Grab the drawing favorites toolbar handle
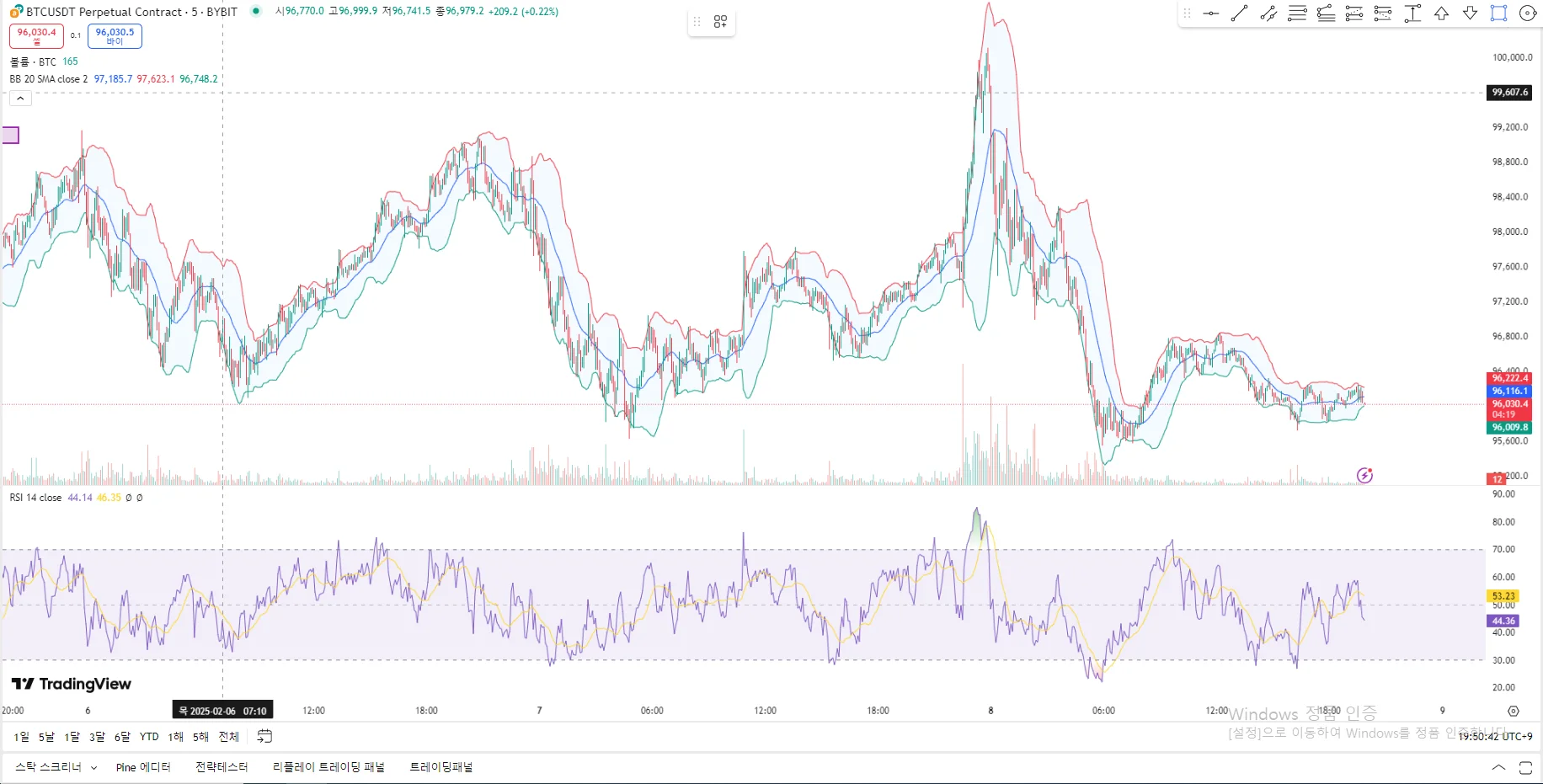The image size is (1543, 784). [x=1187, y=13]
